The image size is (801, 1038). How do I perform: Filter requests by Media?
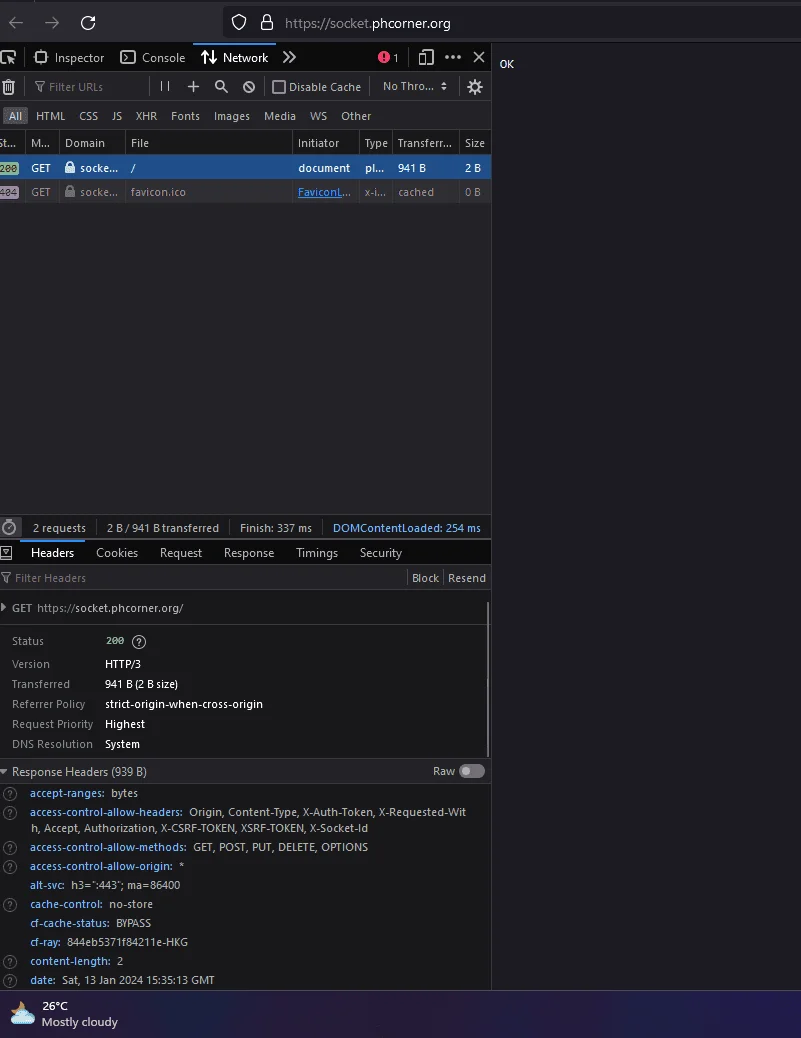280,116
